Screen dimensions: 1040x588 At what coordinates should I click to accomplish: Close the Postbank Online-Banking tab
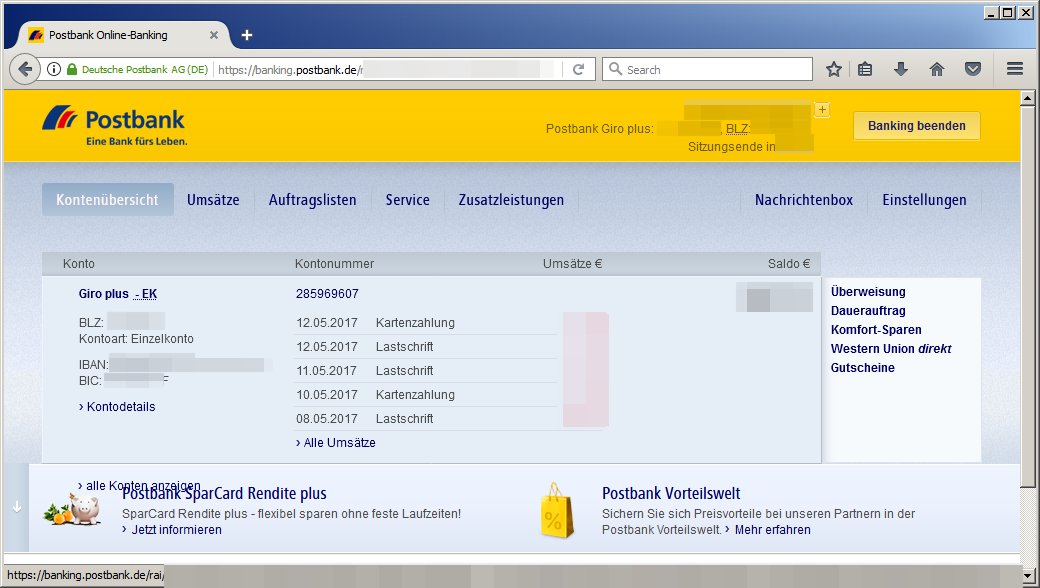(x=214, y=35)
